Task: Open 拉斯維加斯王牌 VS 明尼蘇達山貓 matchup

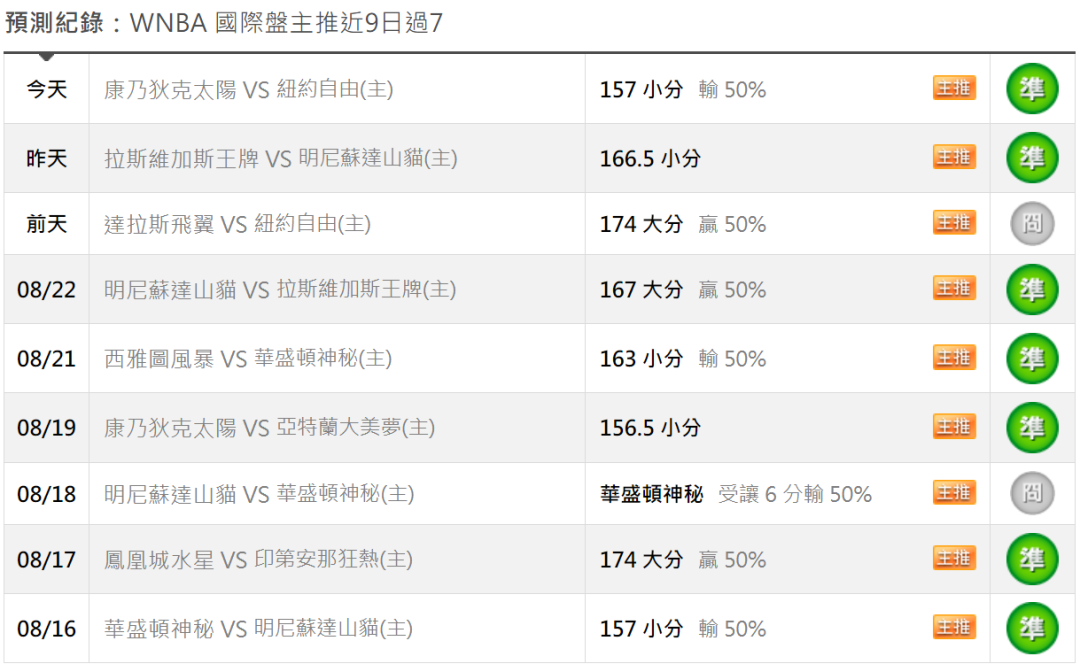Action: coord(281,158)
